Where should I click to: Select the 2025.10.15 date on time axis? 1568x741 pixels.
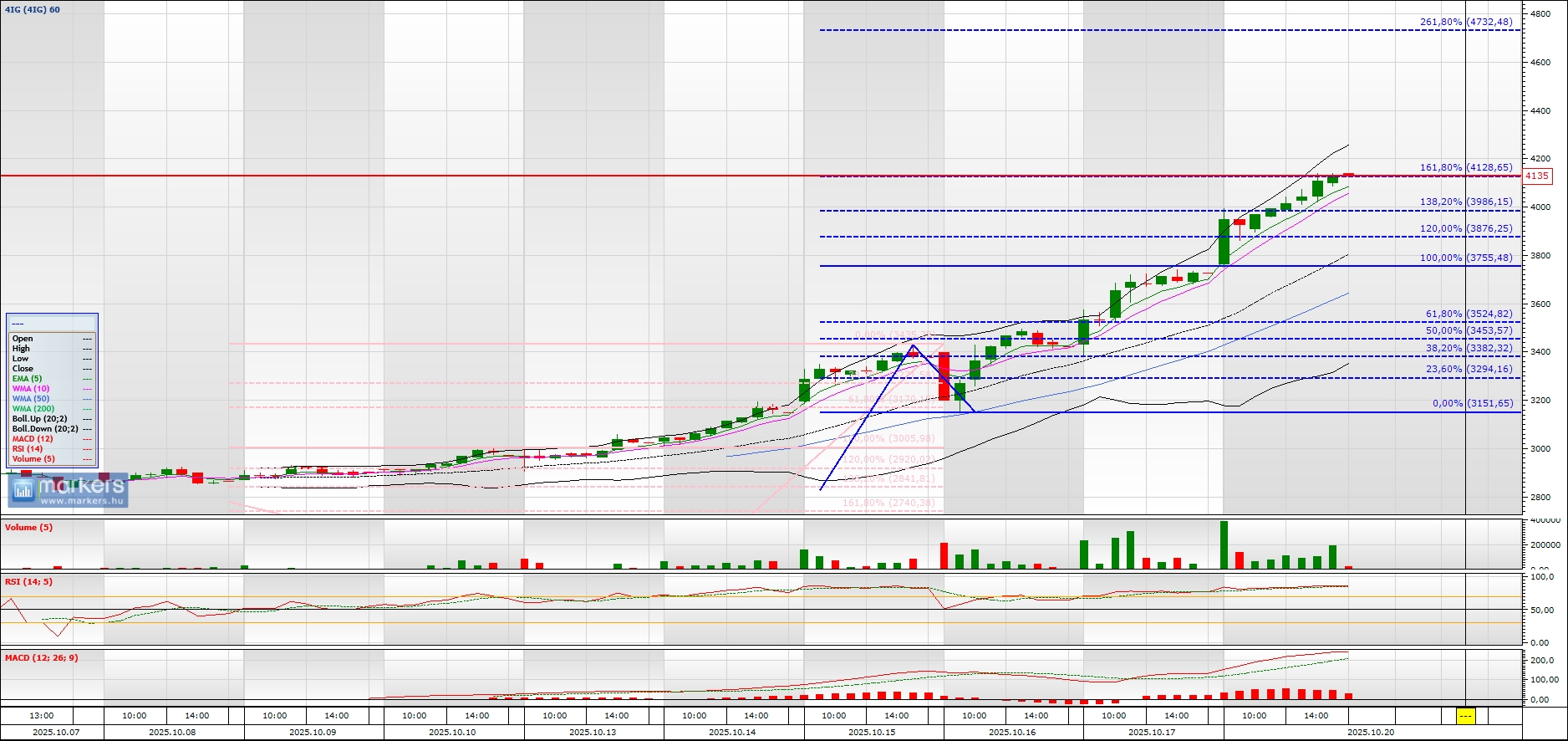(872, 732)
